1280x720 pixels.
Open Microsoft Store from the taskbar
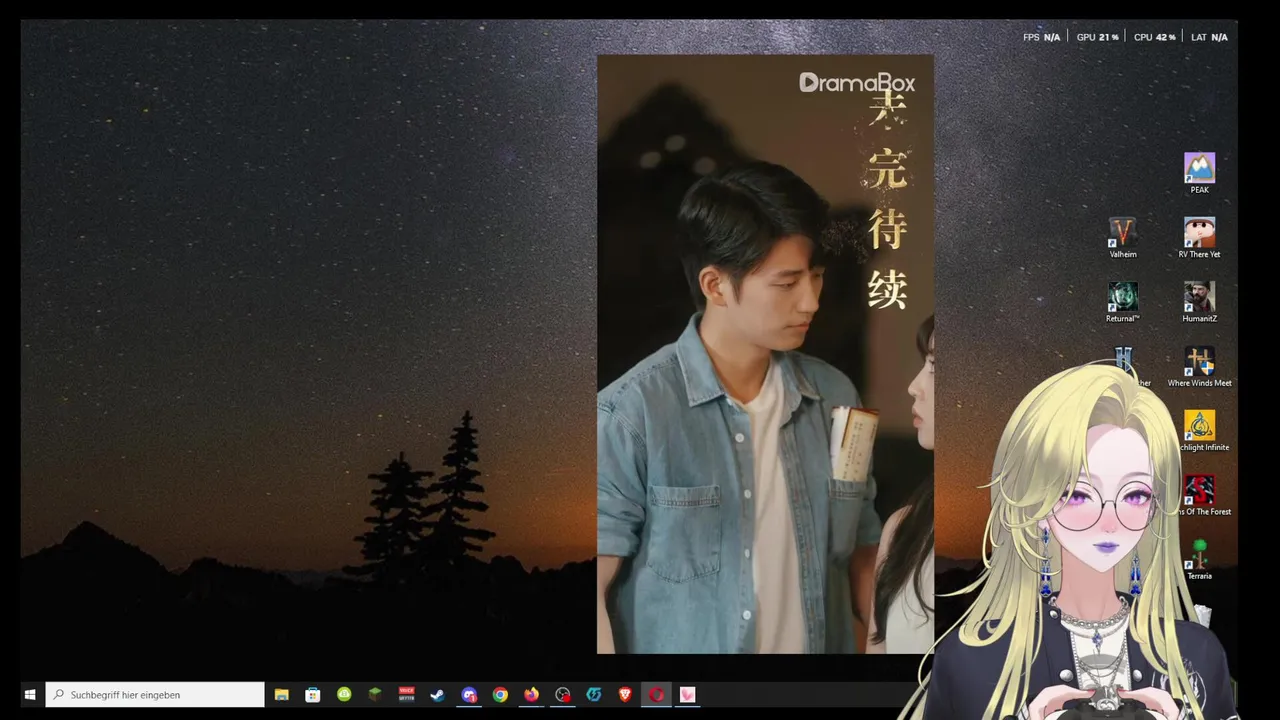[313, 694]
